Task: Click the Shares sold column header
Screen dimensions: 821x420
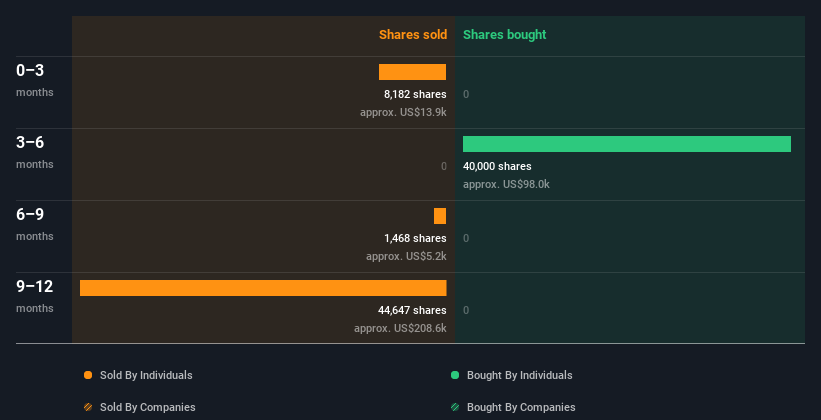Action: click(413, 35)
